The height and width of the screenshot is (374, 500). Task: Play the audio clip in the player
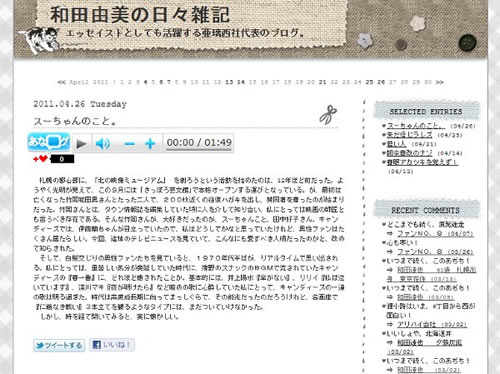point(81,144)
